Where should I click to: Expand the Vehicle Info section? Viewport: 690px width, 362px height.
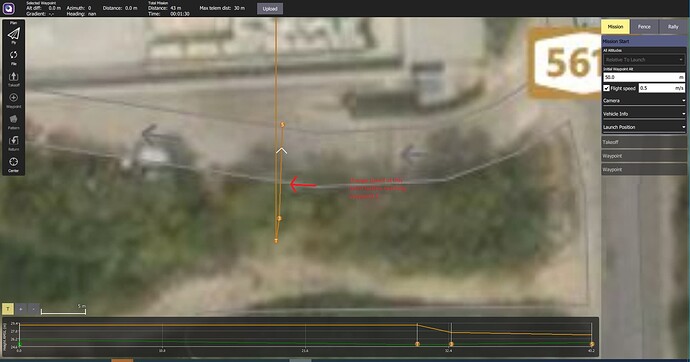(x=644, y=113)
